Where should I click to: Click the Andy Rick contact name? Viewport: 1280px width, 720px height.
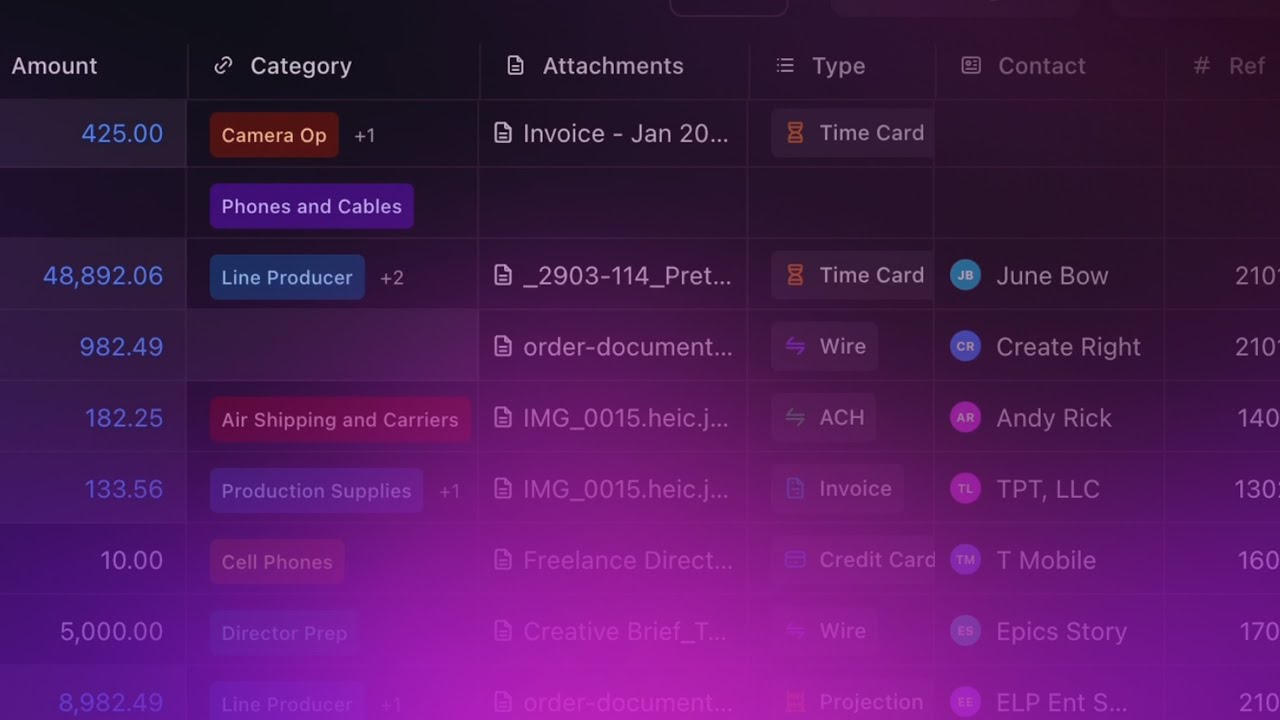(1054, 418)
